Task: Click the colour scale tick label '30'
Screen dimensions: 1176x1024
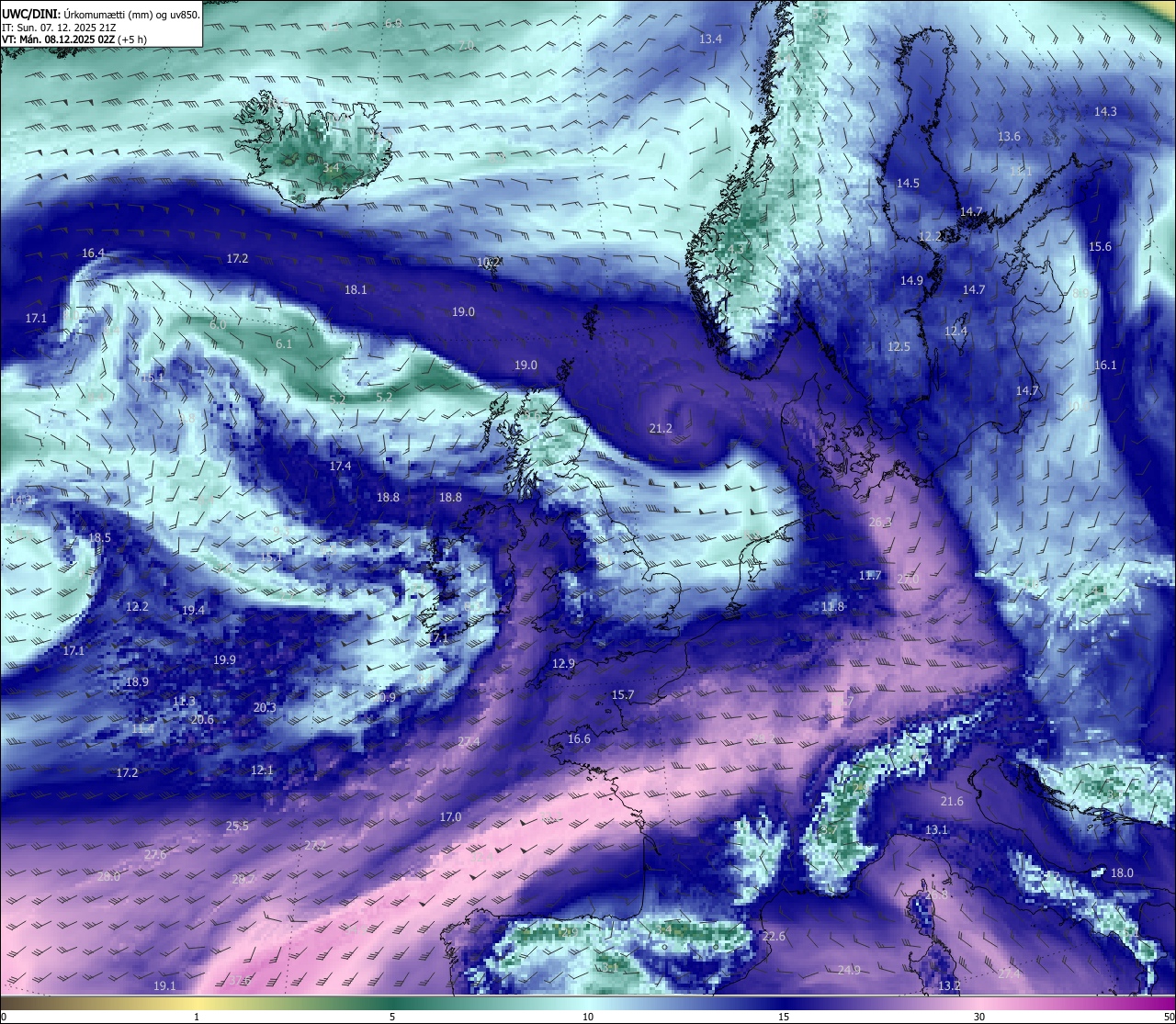Action: pos(979,1017)
